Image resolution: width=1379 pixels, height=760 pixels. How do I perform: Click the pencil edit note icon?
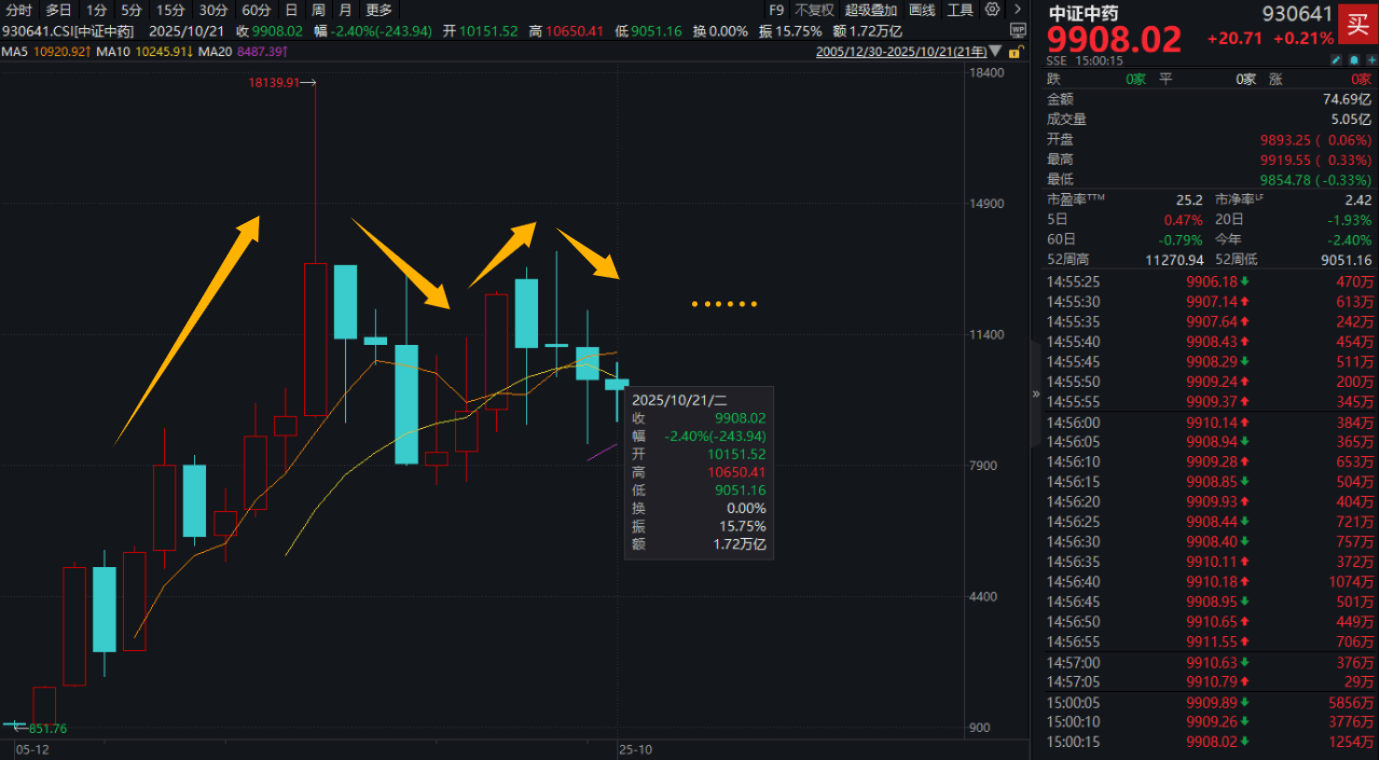[1335, 60]
